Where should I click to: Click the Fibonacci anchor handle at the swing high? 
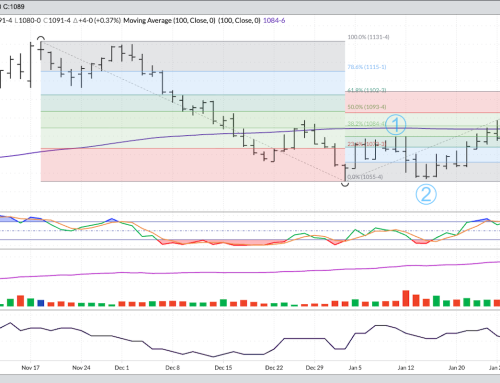[41, 39]
